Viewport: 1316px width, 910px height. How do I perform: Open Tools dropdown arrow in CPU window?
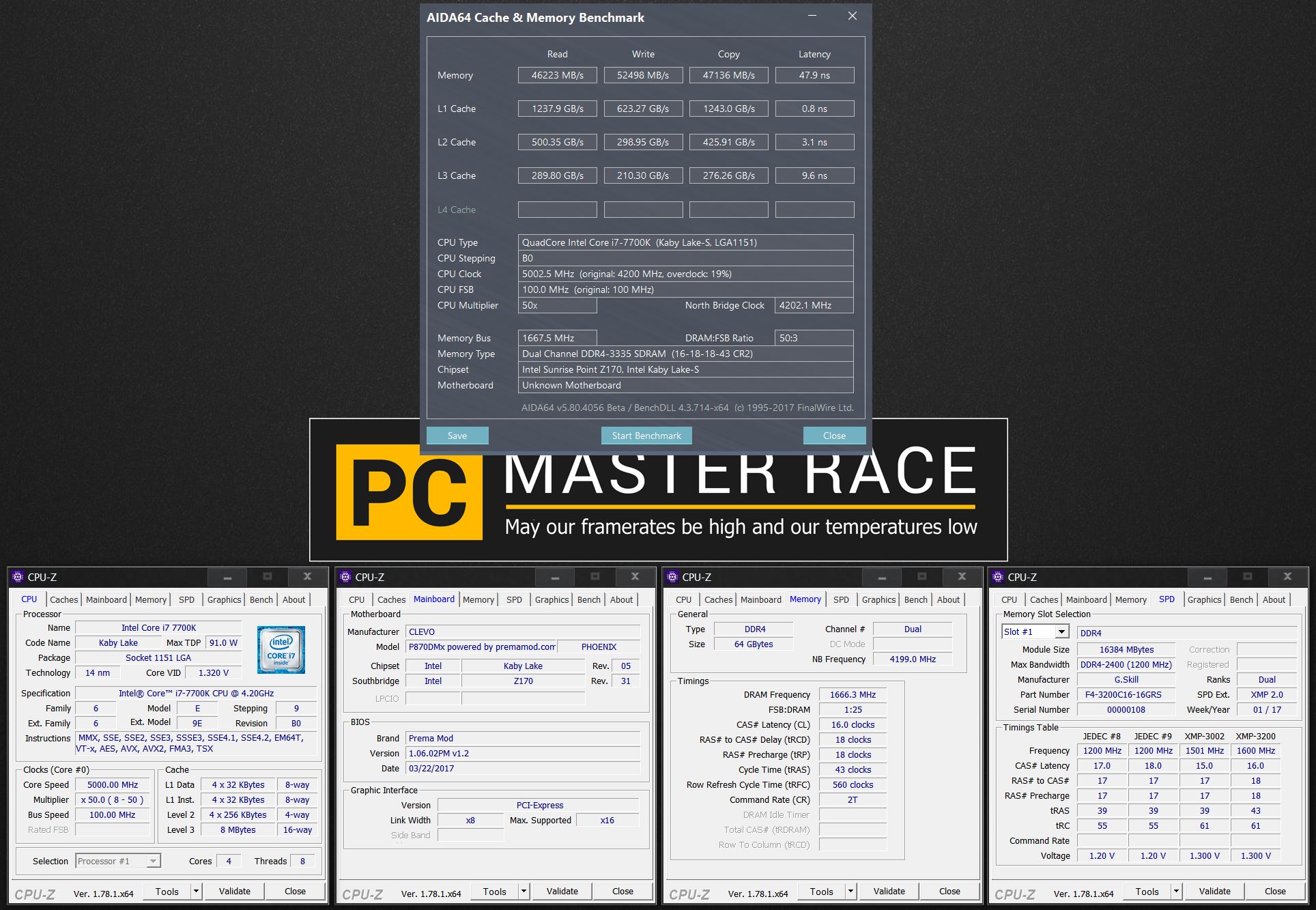point(196,891)
